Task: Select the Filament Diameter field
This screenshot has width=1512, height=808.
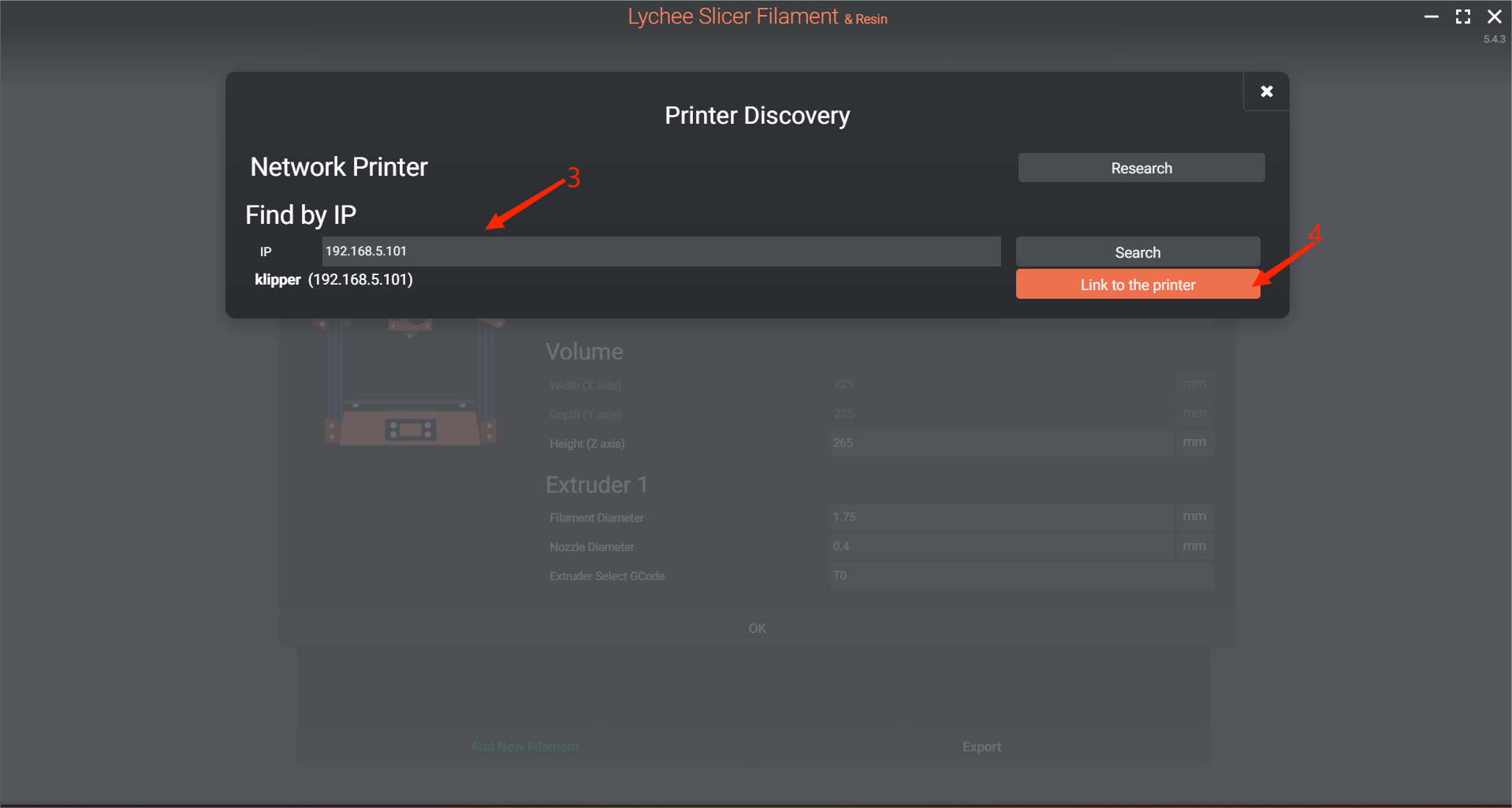Action: click(1001, 517)
